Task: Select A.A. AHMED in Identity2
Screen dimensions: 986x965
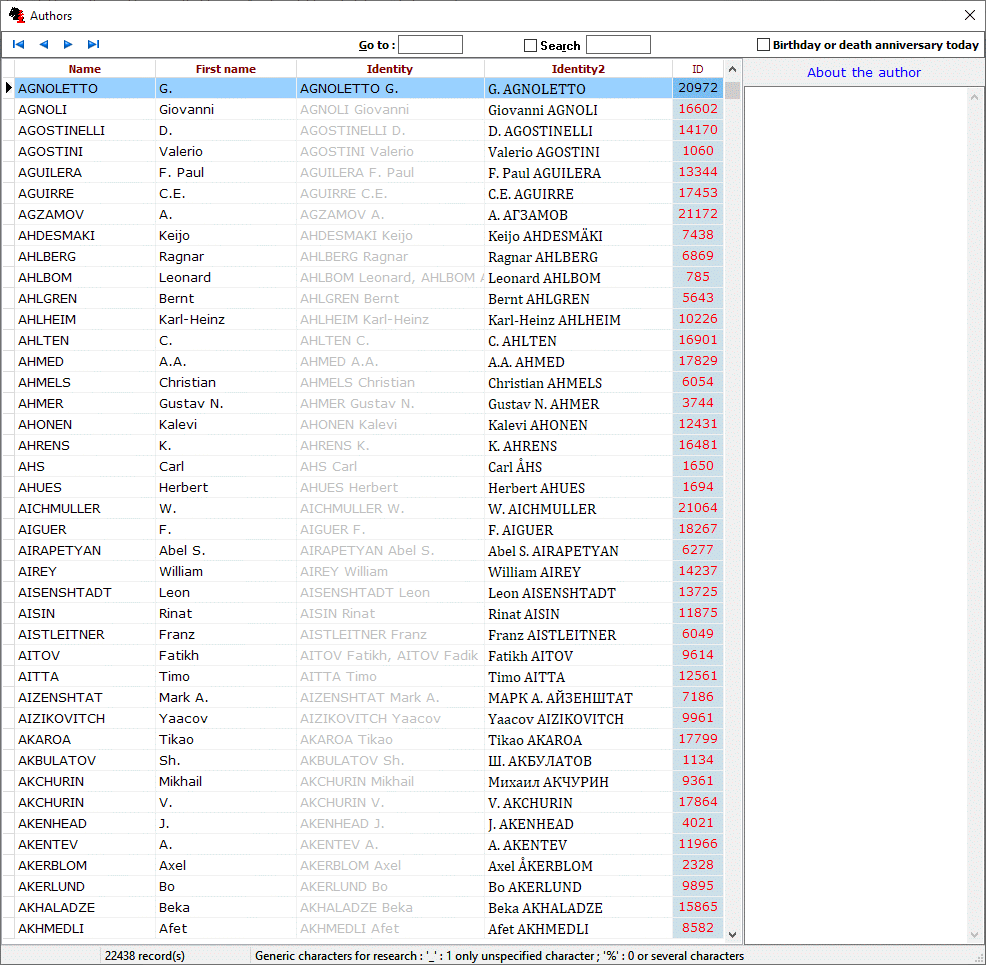Action: (x=578, y=361)
